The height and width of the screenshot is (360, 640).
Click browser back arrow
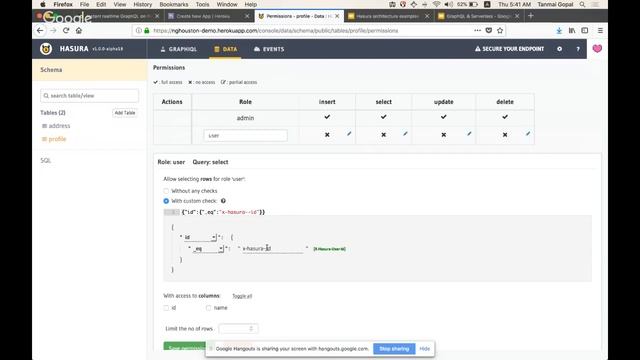[x=40, y=31]
